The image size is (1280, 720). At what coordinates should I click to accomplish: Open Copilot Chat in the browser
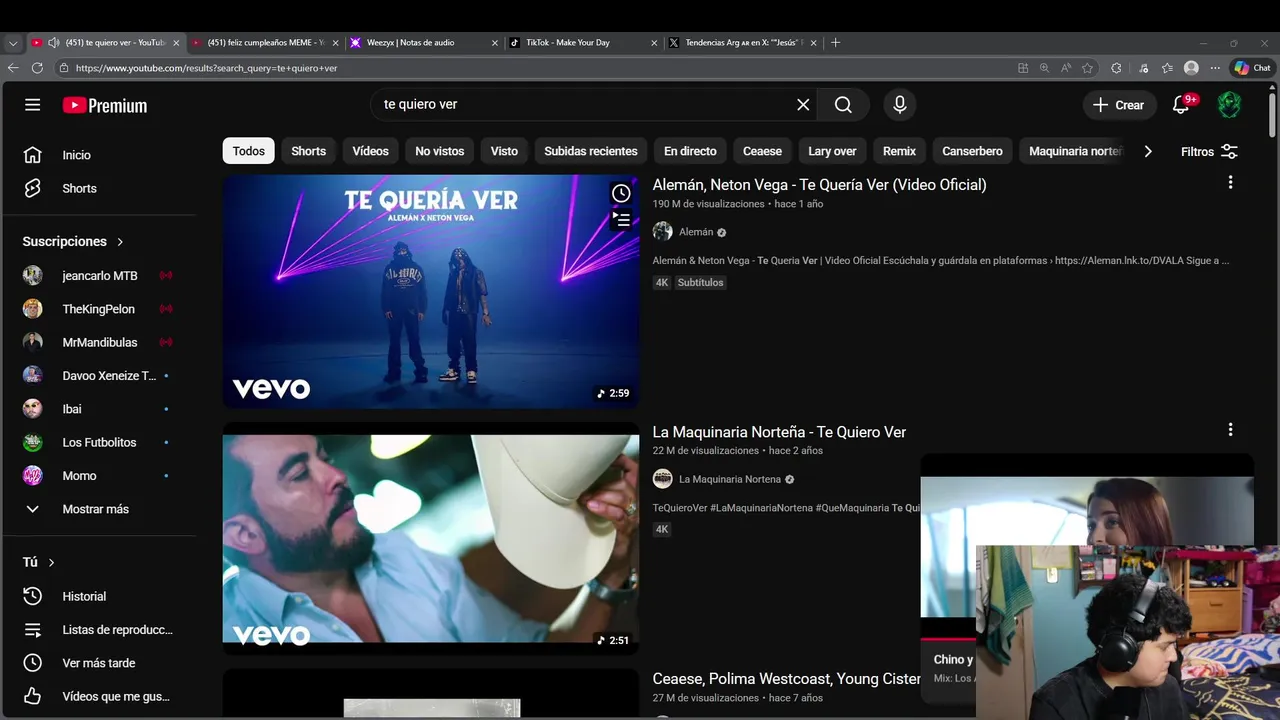(x=1252, y=68)
